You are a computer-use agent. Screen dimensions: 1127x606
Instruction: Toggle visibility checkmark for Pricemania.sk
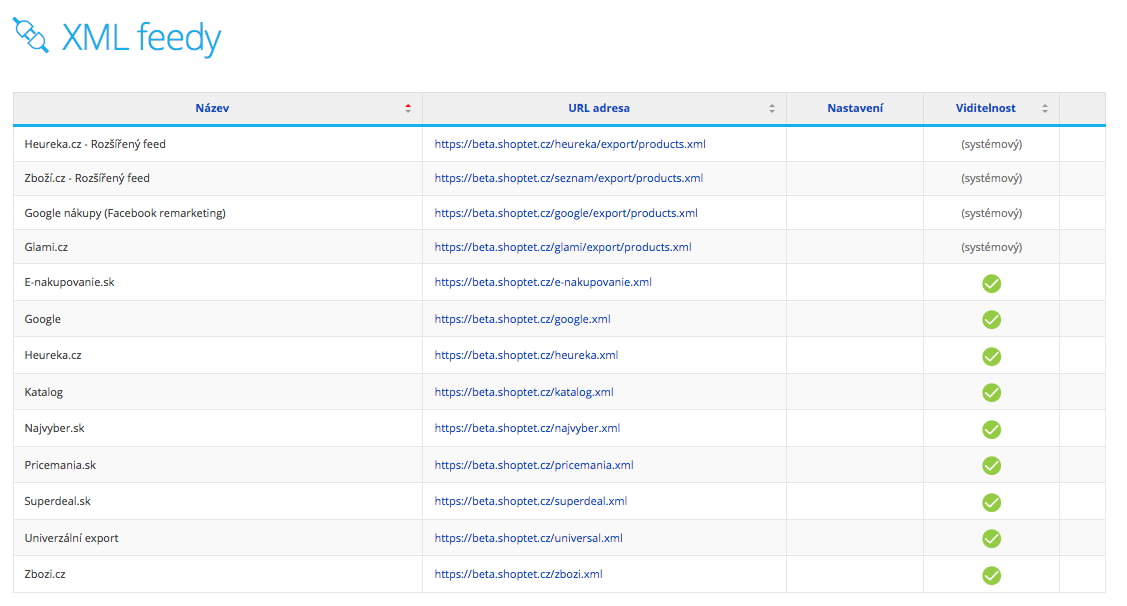pos(991,466)
